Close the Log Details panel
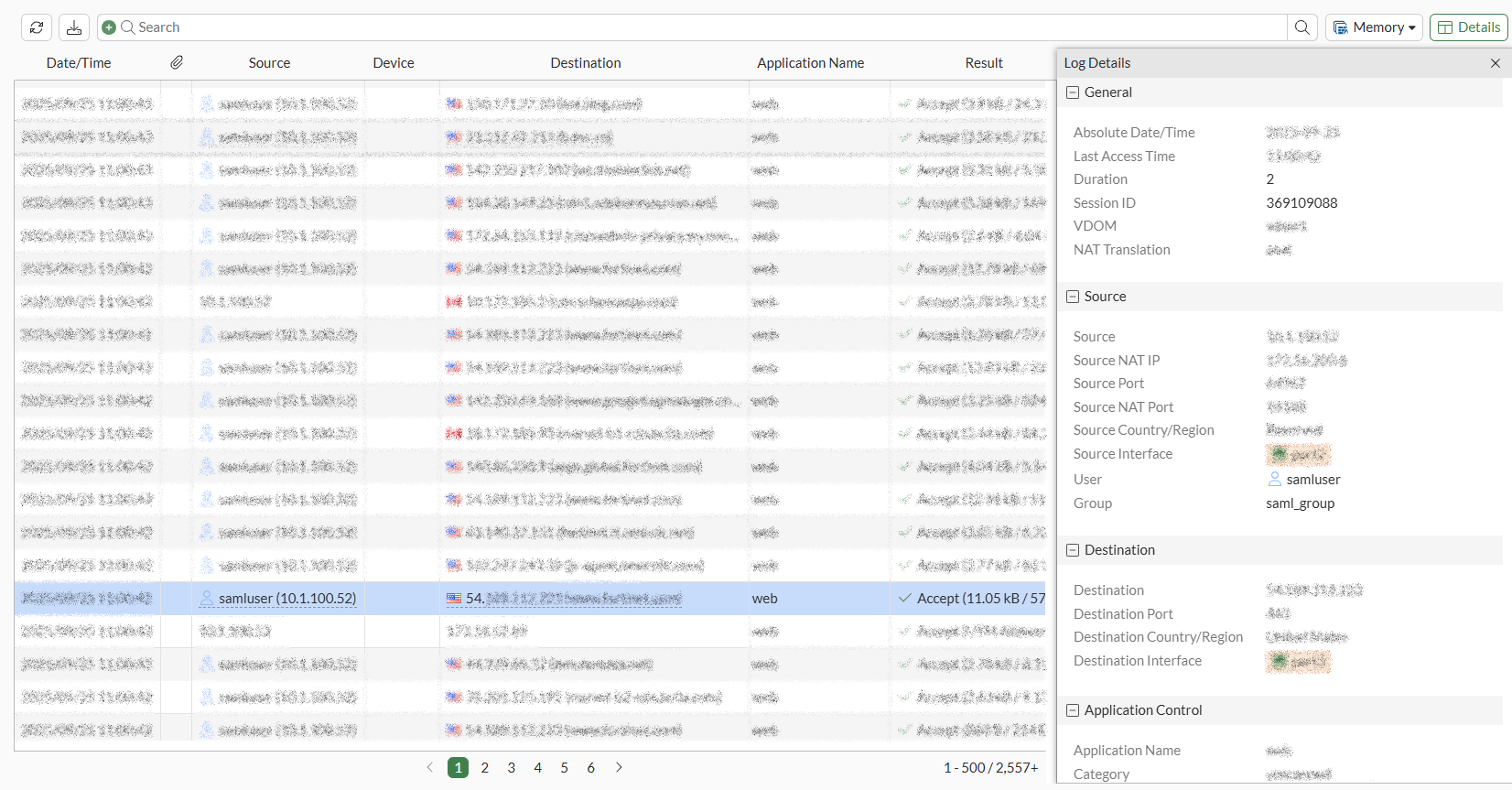The width and height of the screenshot is (1512, 790). click(x=1496, y=63)
